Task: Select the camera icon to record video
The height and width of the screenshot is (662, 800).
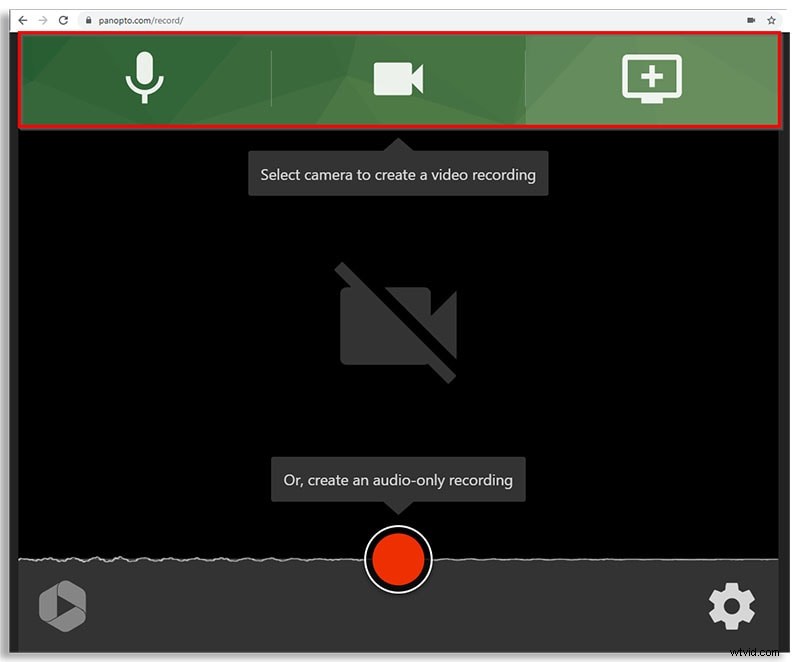Action: coord(398,78)
